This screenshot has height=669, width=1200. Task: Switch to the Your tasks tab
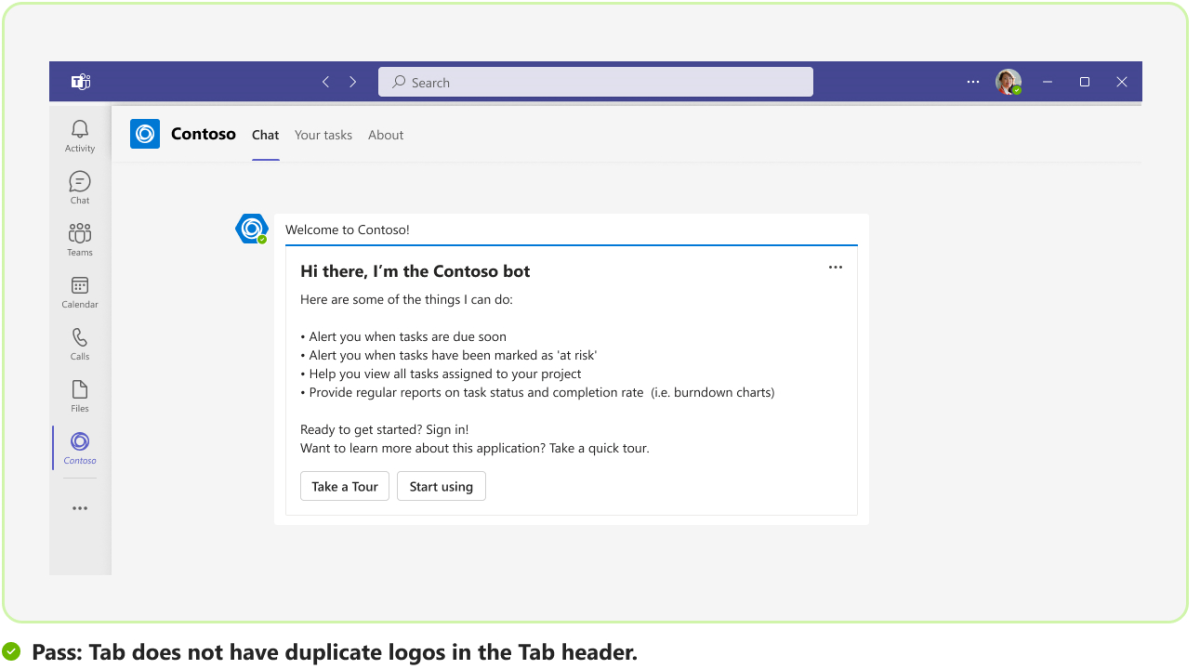(x=323, y=135)
